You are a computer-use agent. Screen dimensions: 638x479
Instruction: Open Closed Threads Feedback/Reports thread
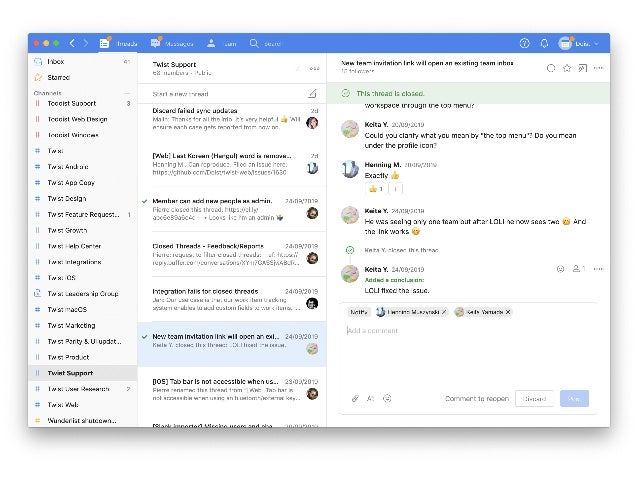pyautogui.click(x=232, y=255)
